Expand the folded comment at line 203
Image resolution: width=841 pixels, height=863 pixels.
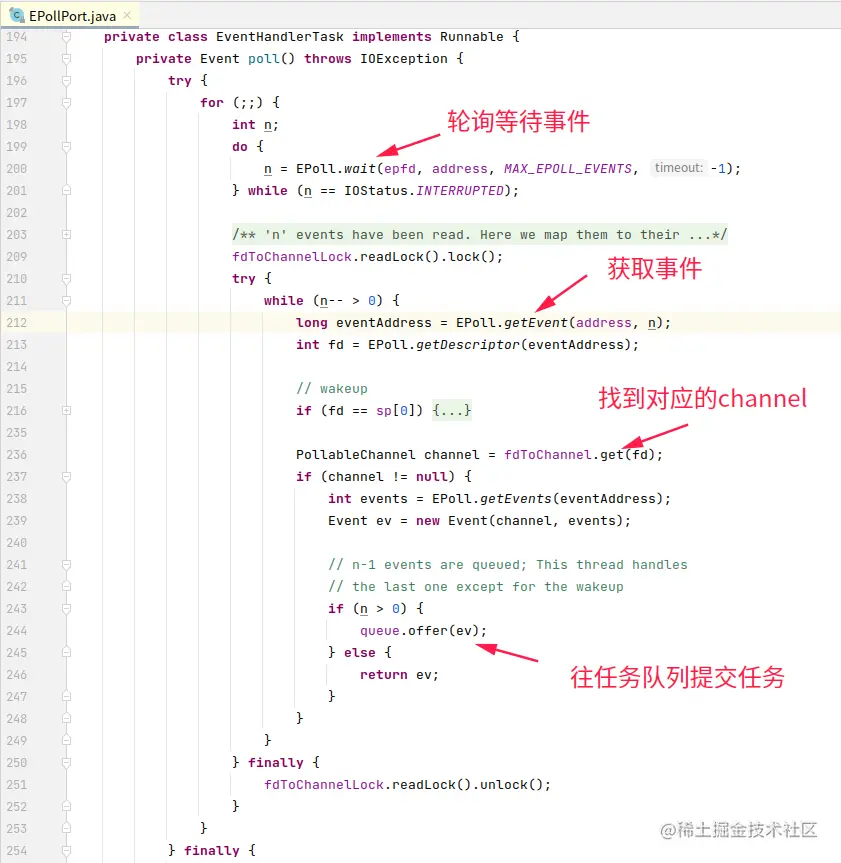tap(66, 235)
